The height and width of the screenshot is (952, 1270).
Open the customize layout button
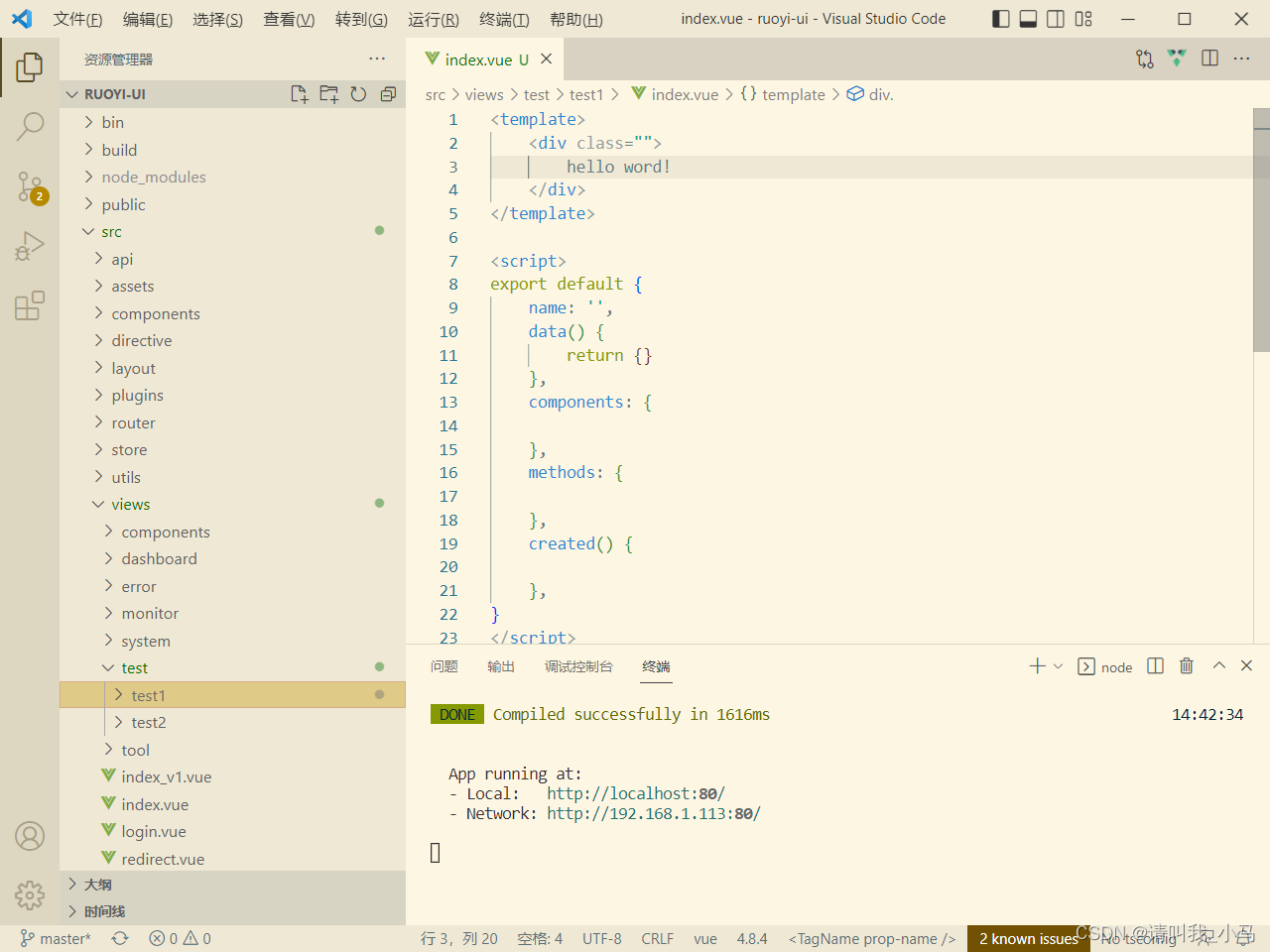point(1083,19)
